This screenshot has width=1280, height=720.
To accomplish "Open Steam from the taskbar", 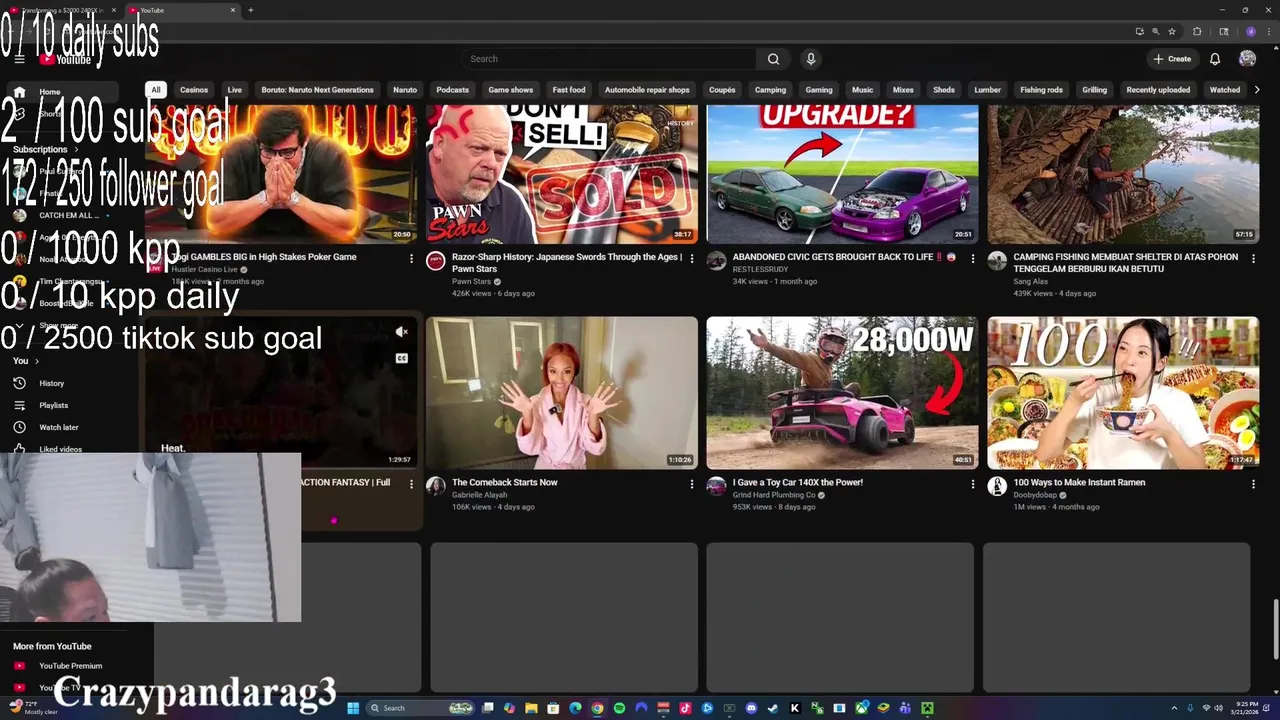I will 773,708.
